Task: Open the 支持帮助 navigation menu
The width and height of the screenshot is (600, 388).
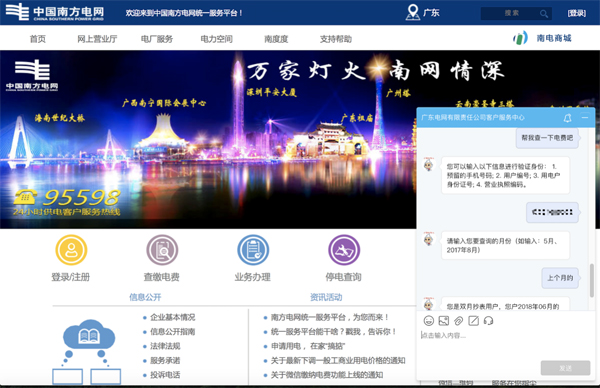Action: pyautogui.click(x=336, y=39)
